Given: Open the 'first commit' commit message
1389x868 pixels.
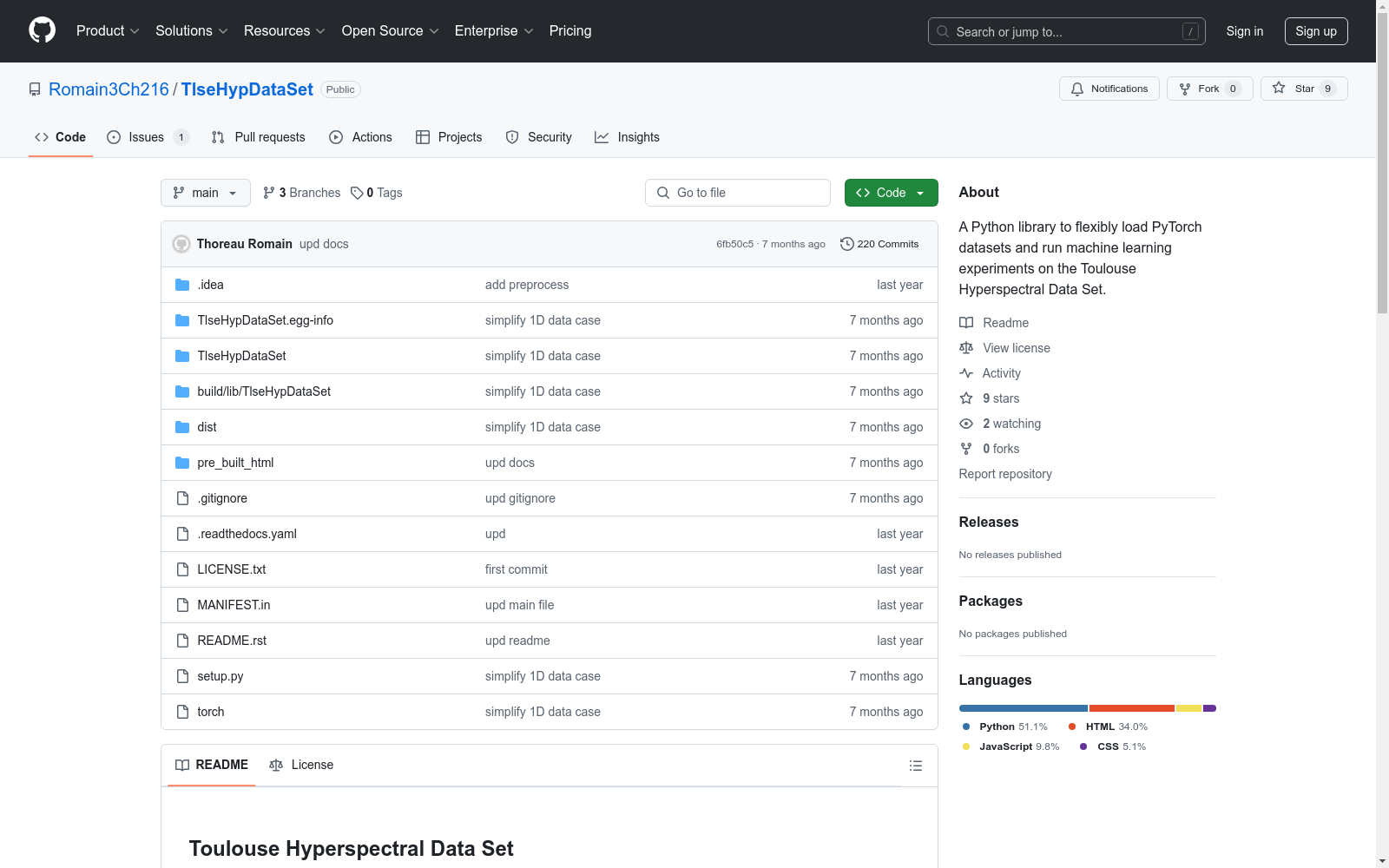Looking at the screenshot, I should [x=517, y=569].
